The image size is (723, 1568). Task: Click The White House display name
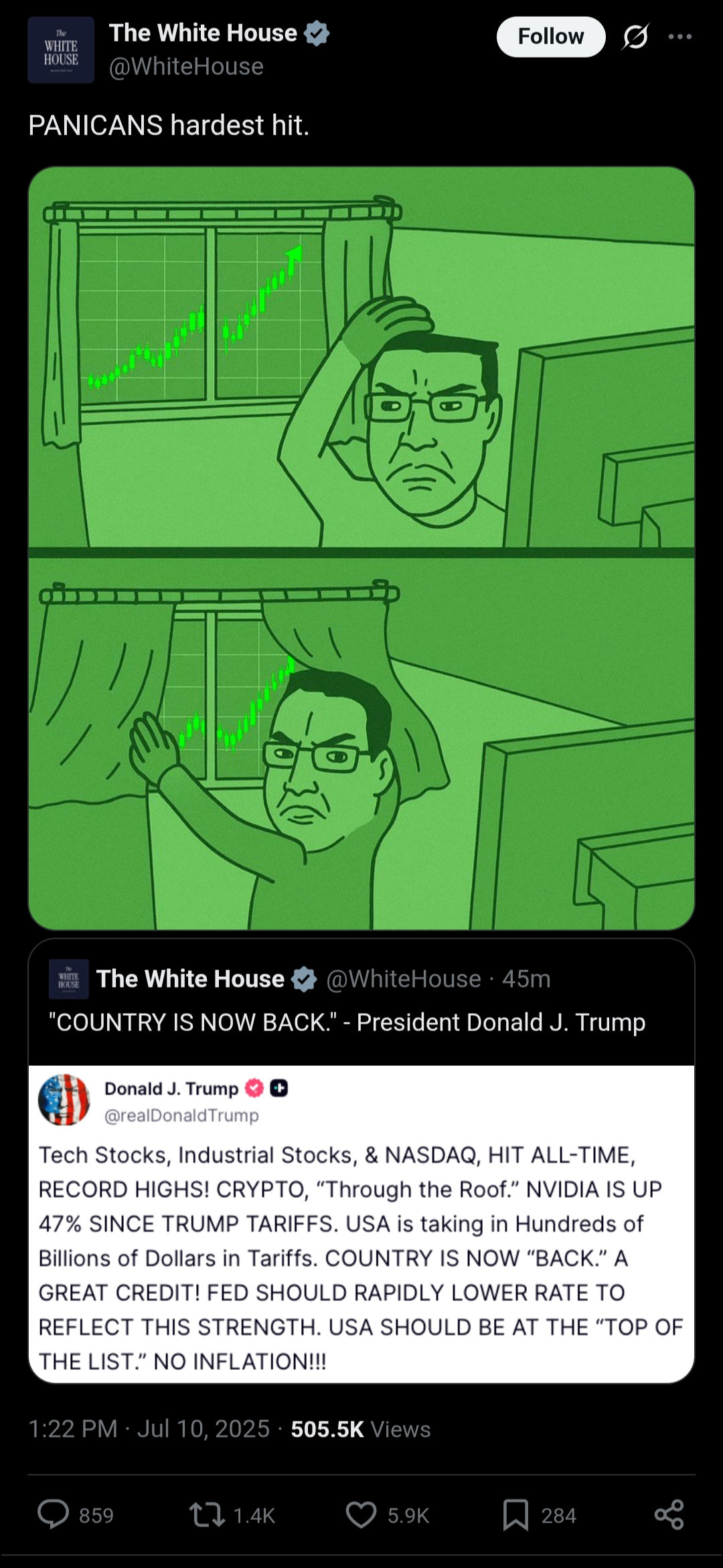point(203,33)
